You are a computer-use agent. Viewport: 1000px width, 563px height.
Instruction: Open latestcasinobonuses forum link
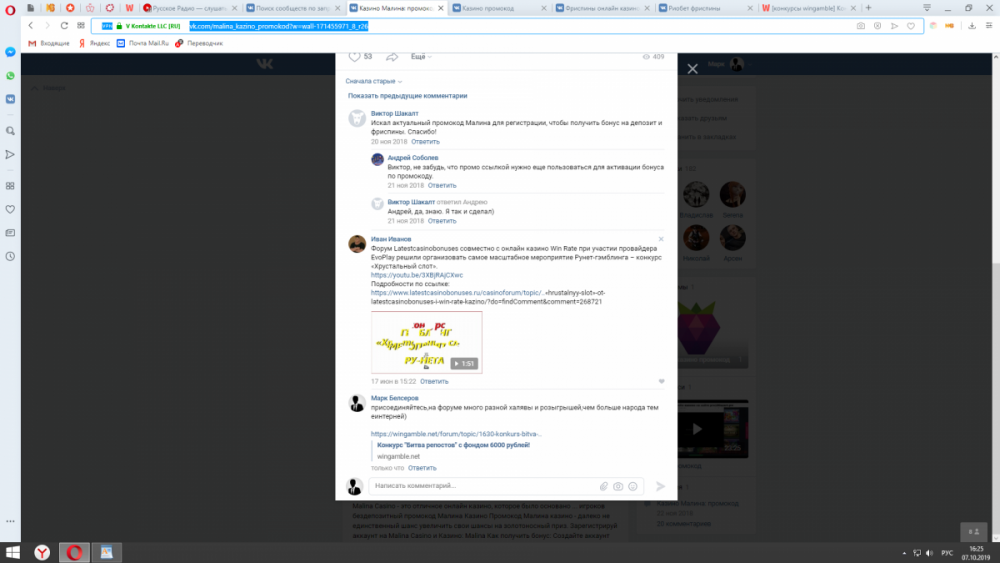pos(488,297)
